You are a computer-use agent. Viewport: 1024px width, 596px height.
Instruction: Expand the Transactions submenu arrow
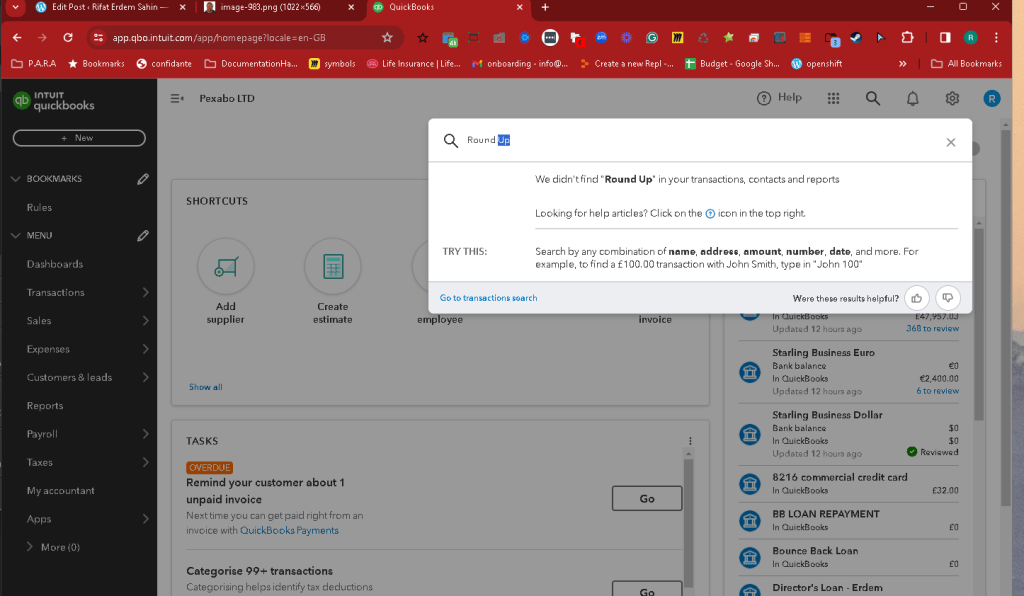coord(145,292)
